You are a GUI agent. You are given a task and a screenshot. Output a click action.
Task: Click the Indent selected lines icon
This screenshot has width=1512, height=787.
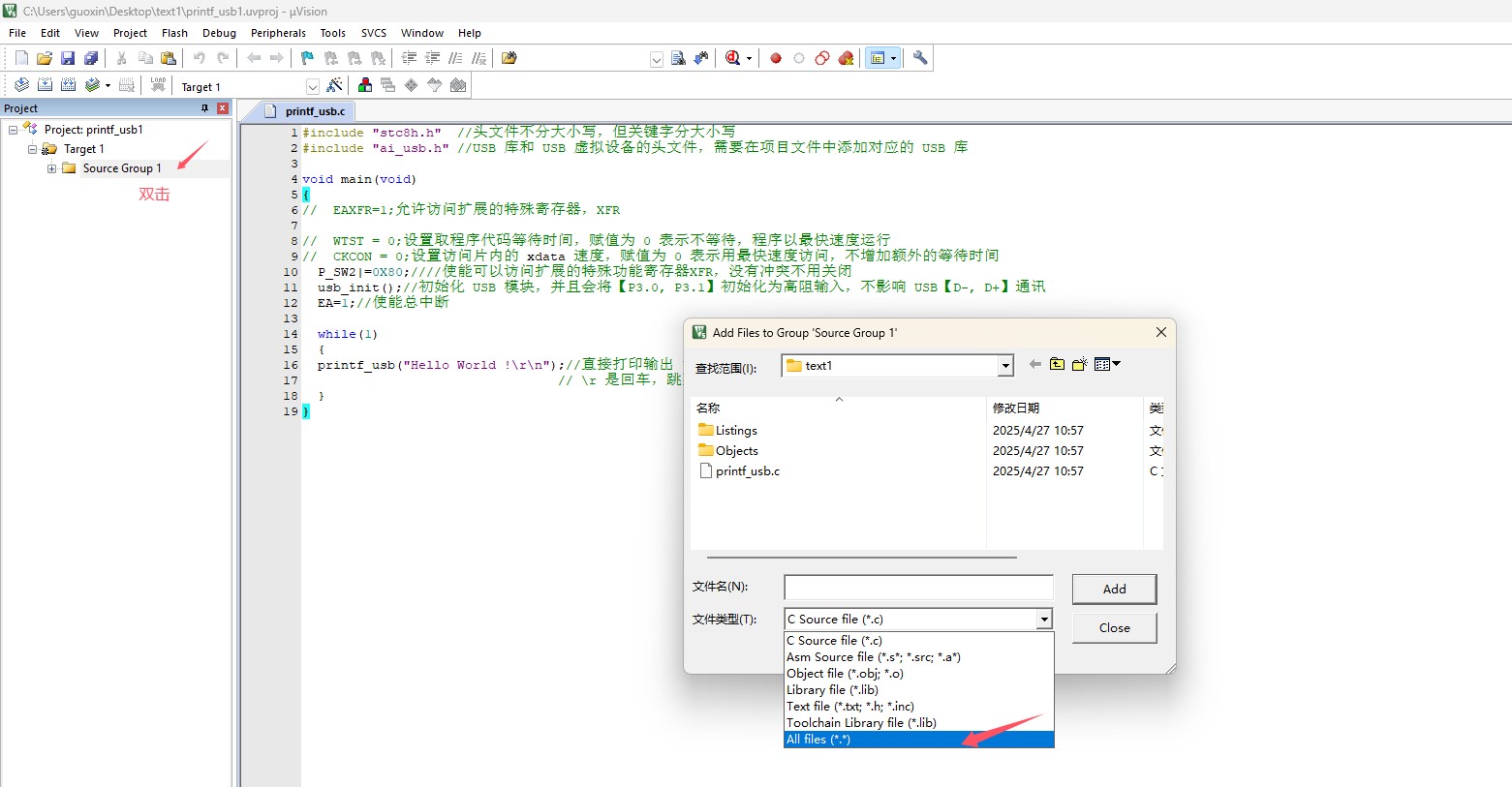409,58
